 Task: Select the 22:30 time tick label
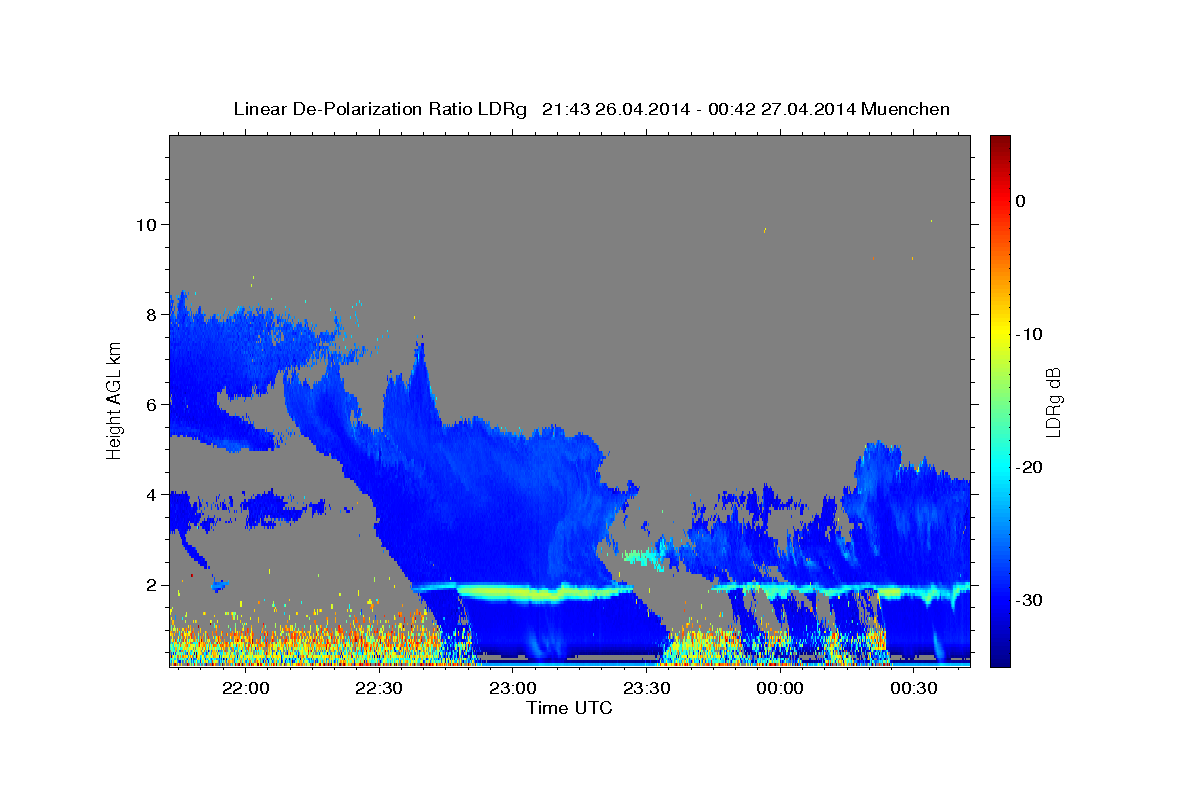(x=379, y=688)
